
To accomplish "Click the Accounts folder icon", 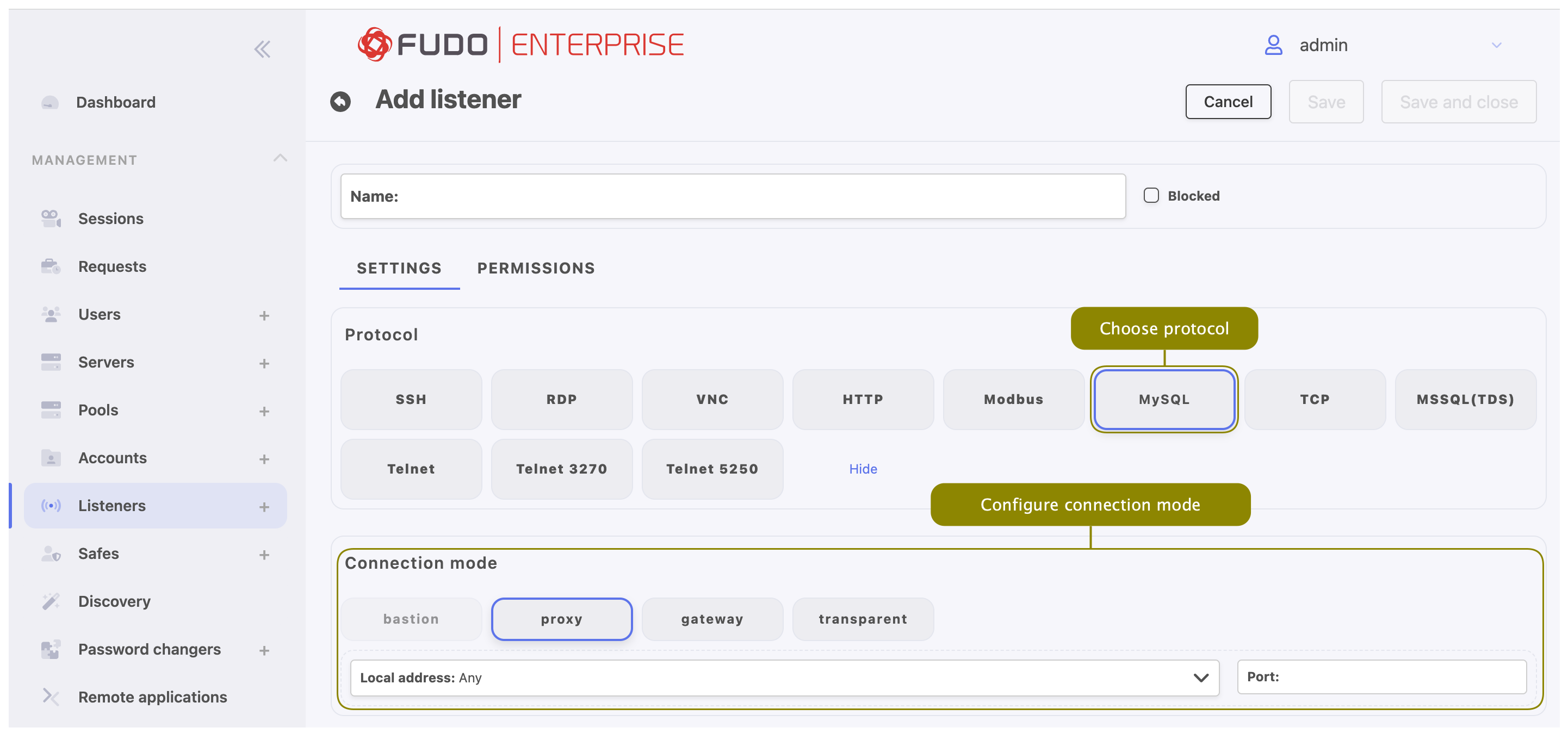I will 51,458.
